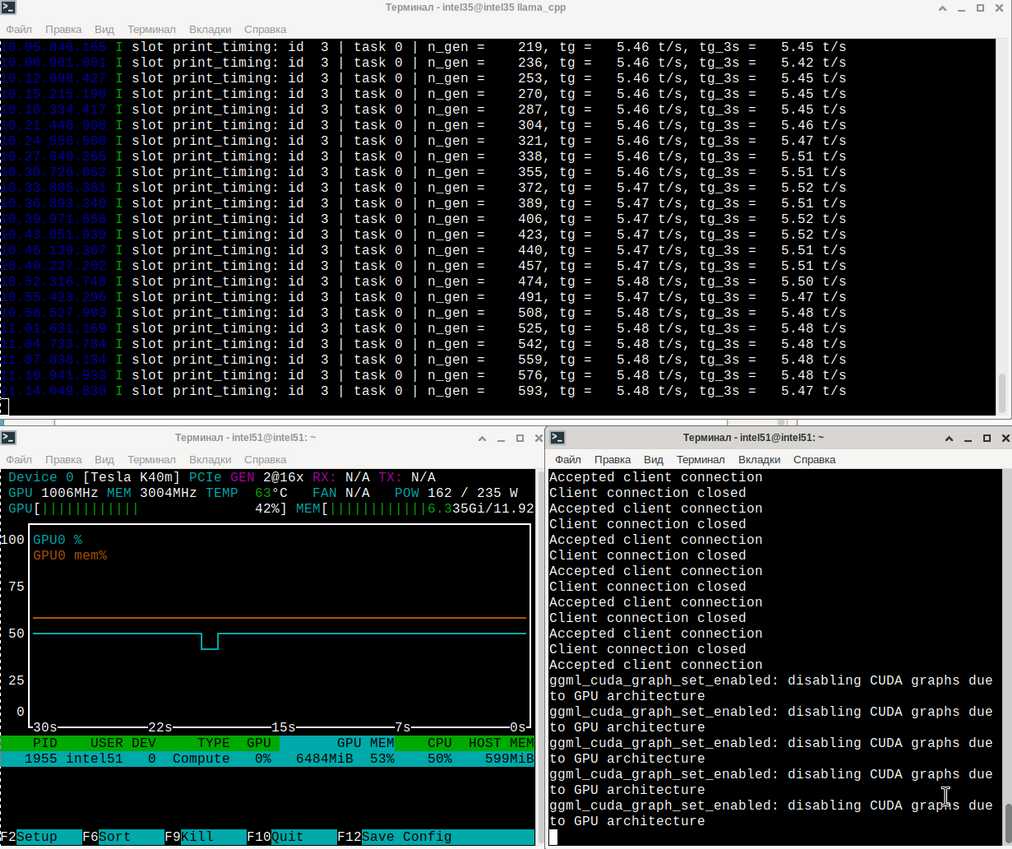Viewport: 1012px width, 849px height.
Task: Open Вкладки menu in the rpc-server log window
Action: coord(759,459)
